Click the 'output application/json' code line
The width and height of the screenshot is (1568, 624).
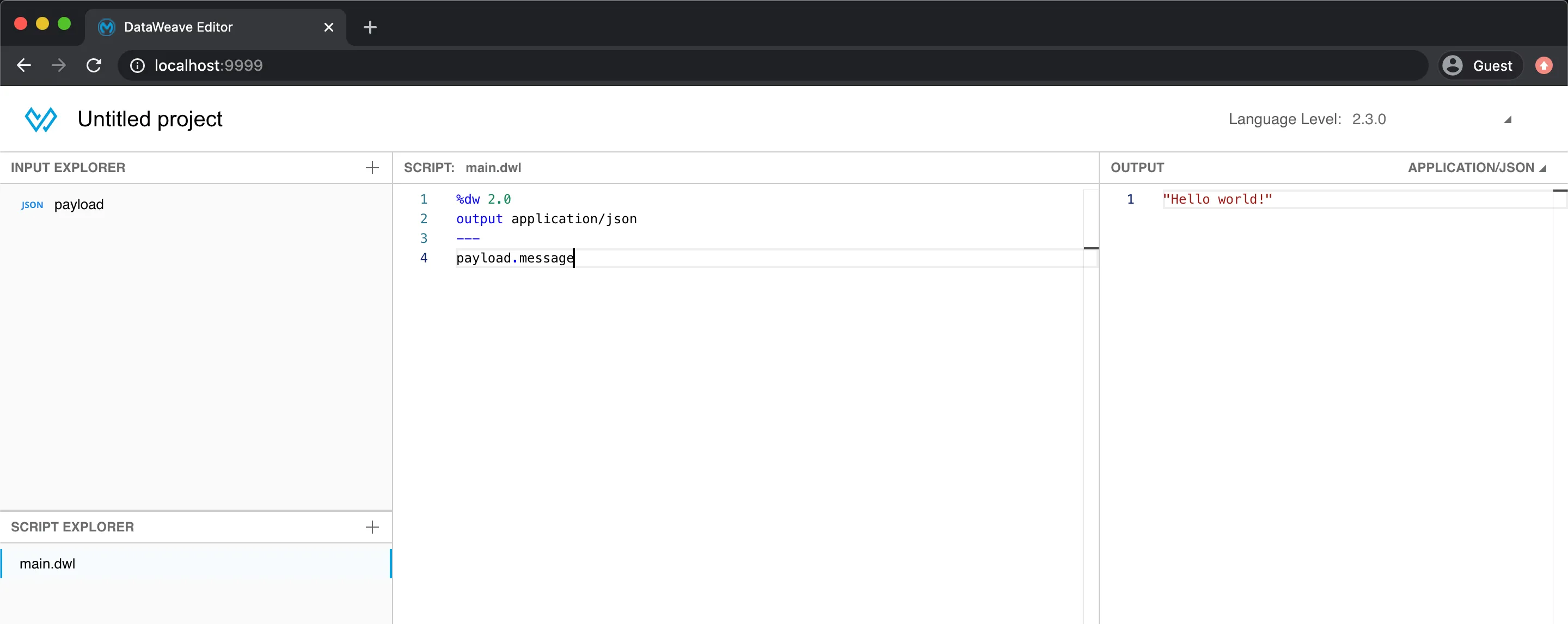point(546,219)
